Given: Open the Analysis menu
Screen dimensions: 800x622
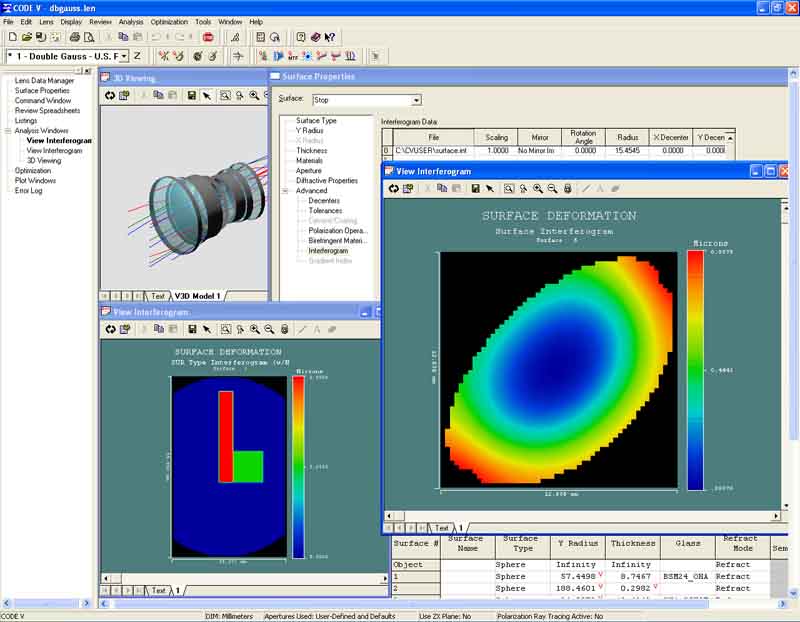Looking at the screenshot, I should click(131, 21).
